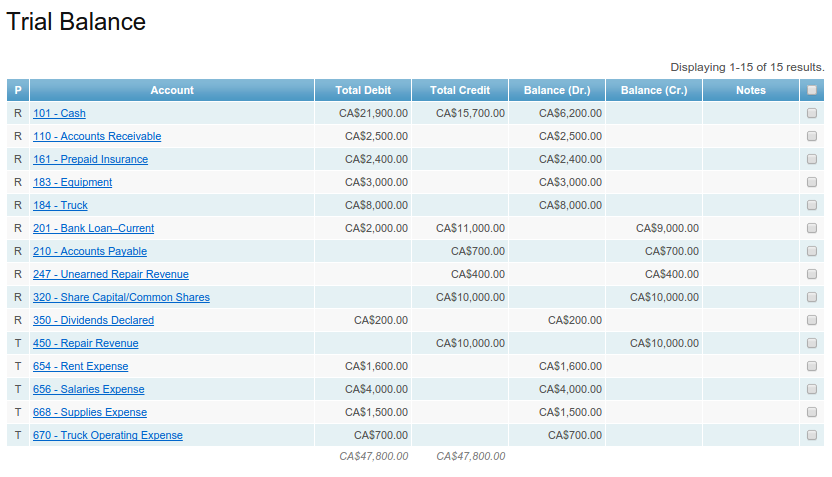Open 450 - Repair Revenue account
The width and height of the screenshot is (832, 477).
[85, 343]
